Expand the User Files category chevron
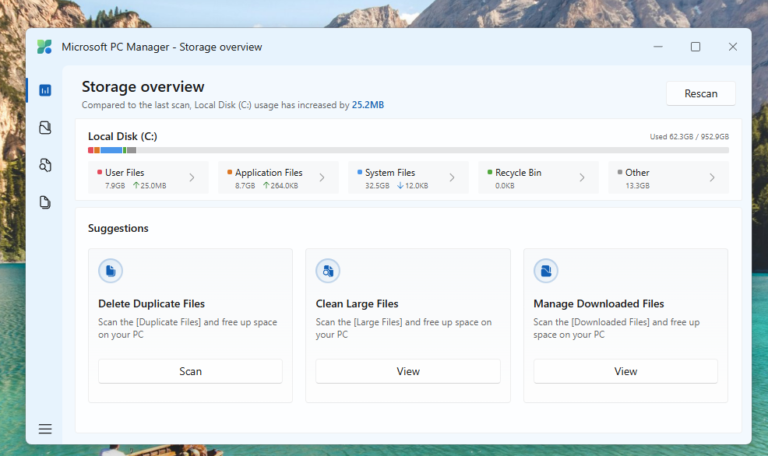Screen dimensions: 768x456 tap(192, 178)
